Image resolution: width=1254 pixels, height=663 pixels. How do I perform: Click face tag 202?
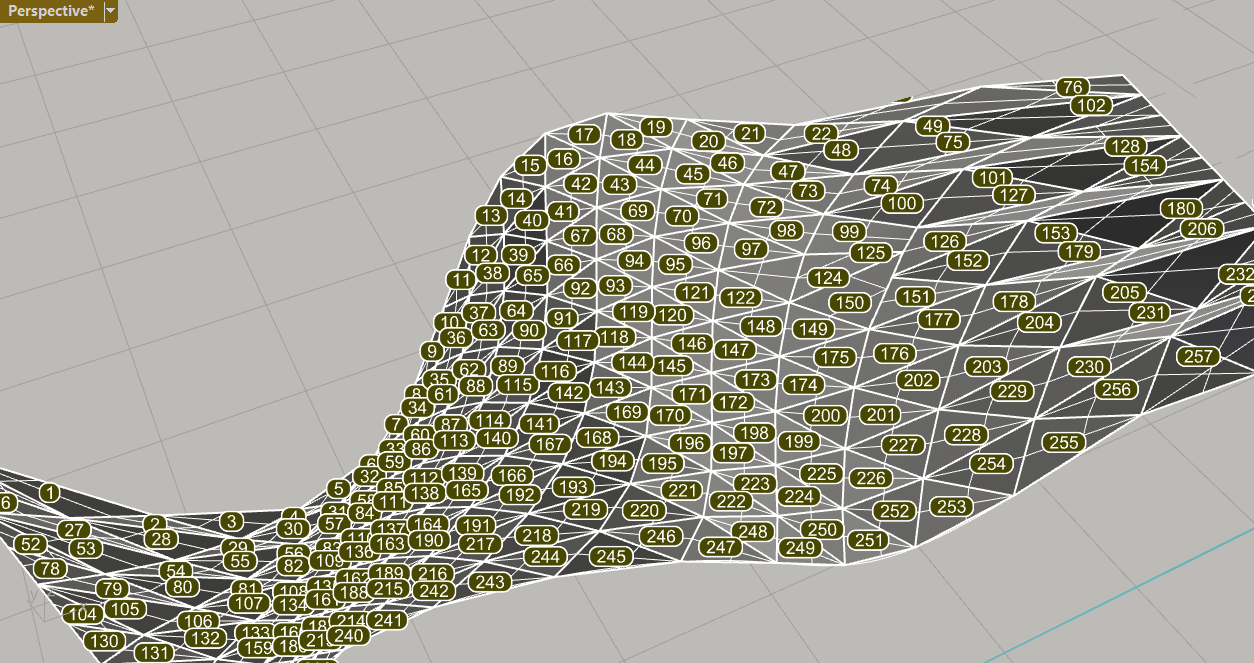[x=918, y=380]
